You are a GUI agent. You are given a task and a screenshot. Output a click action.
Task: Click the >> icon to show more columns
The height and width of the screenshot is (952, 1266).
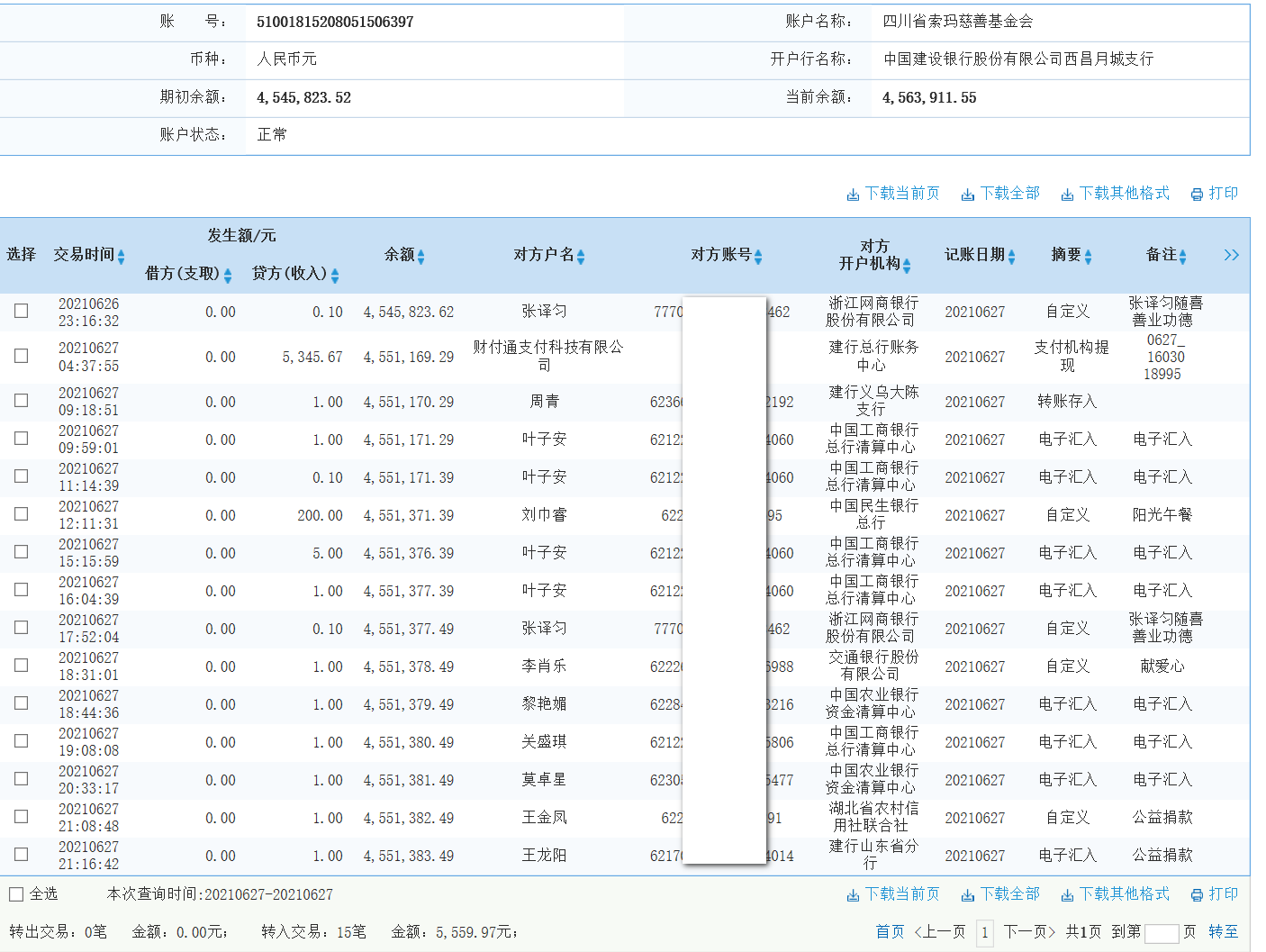pyautogui.click(x=1231, y=255)
